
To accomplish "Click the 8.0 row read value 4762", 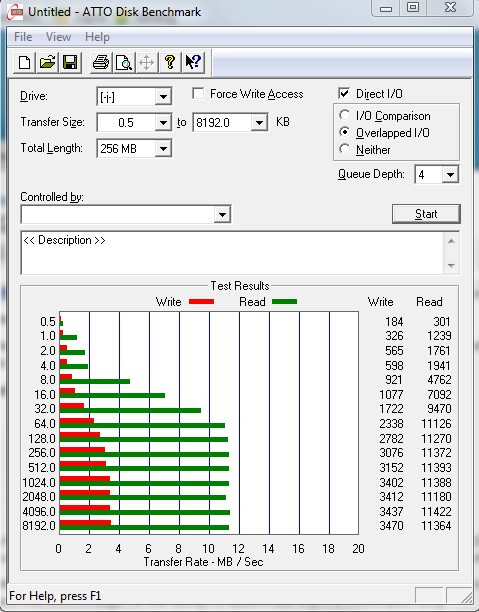I will tap(439, 380).
